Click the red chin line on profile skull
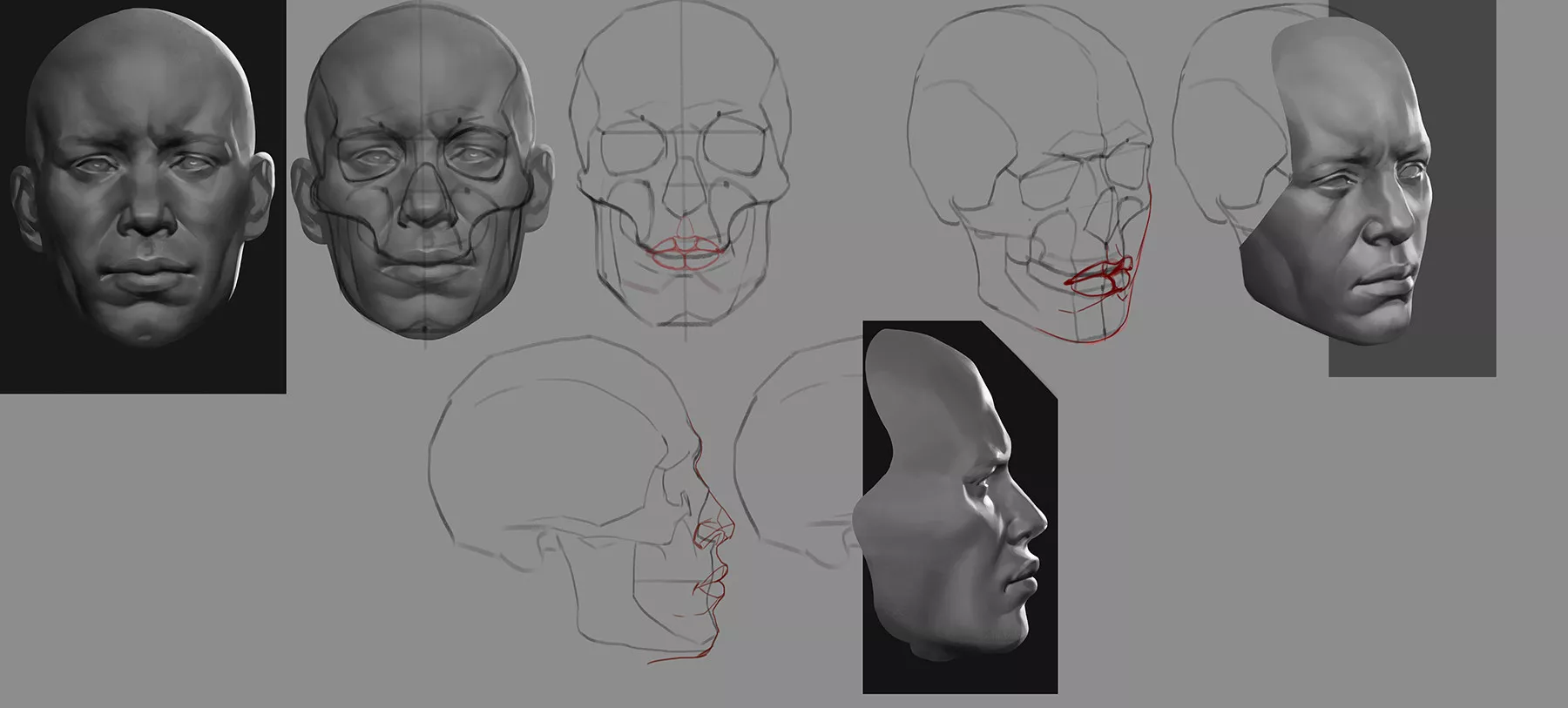This screenshot has height=708, width=1568. click(688, 657)
